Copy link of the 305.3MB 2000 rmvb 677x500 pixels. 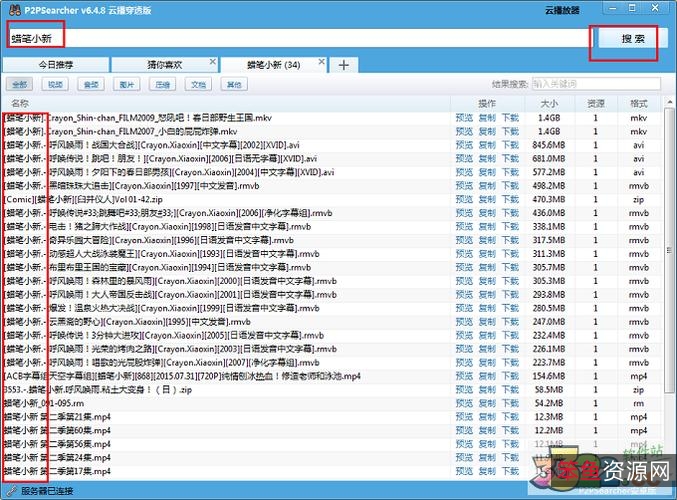tap(487, 281)
